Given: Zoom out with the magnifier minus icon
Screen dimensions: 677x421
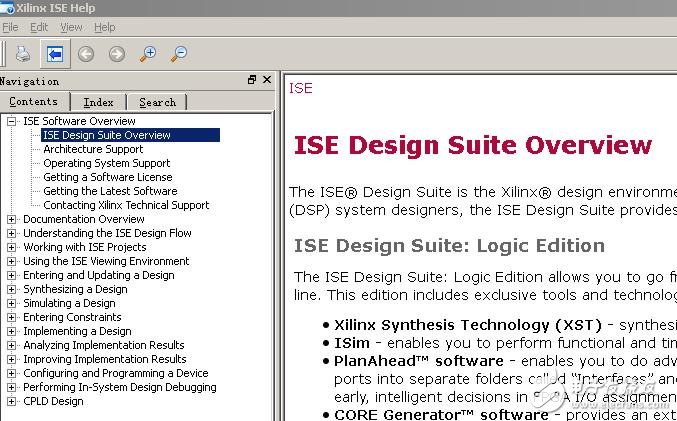Looking at the screenshot, I should coord(179,54).
